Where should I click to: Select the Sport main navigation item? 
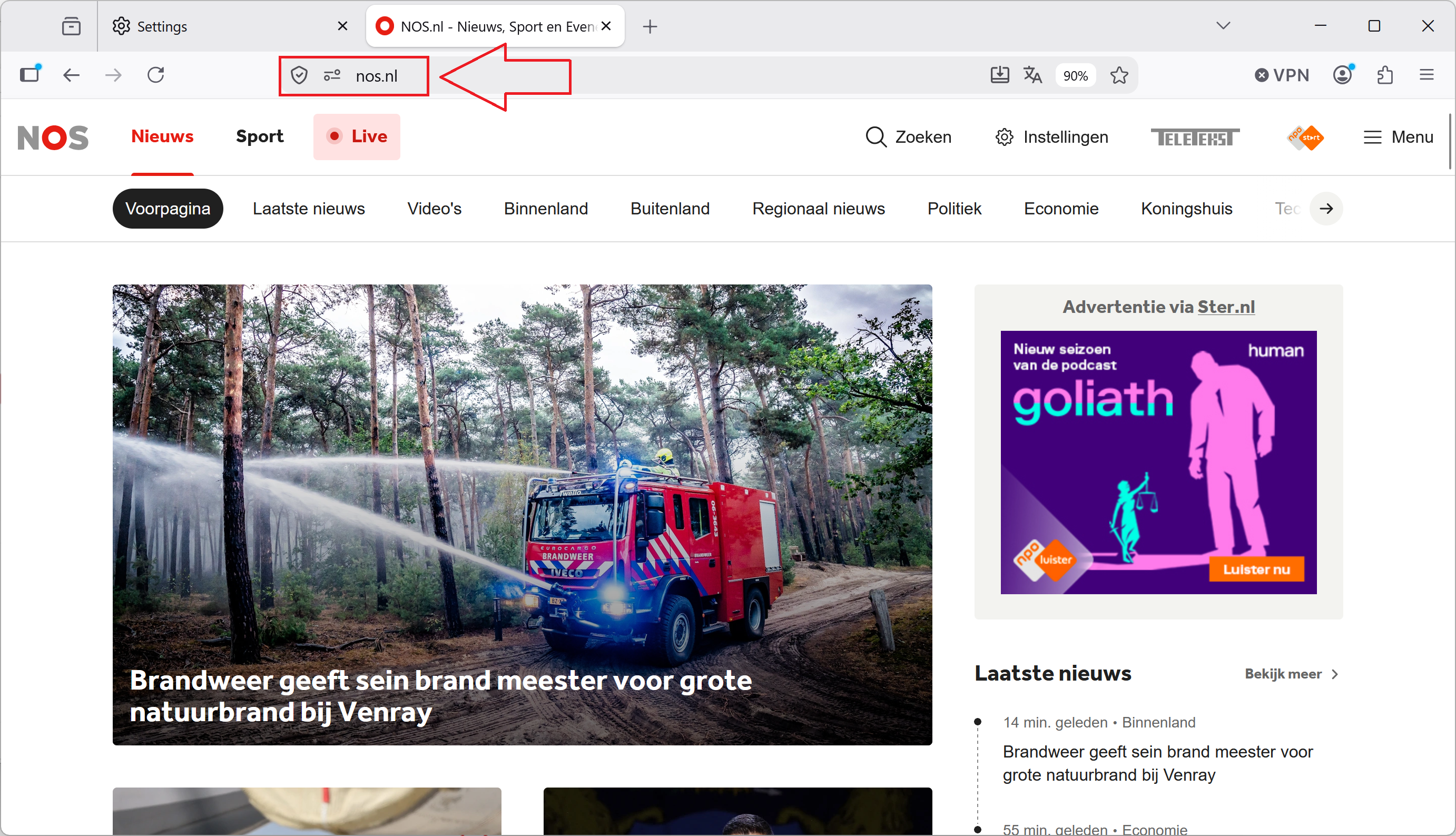260,136
